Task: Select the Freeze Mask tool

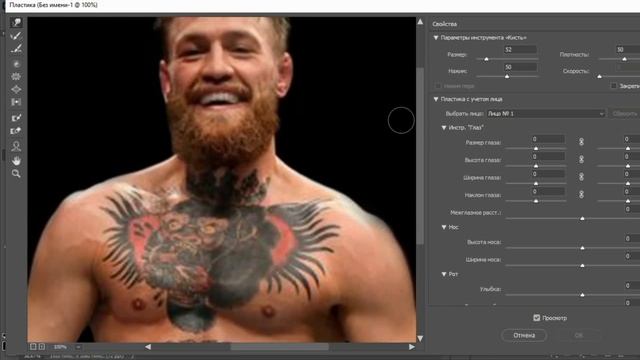Action: click(x=16, y=118)
